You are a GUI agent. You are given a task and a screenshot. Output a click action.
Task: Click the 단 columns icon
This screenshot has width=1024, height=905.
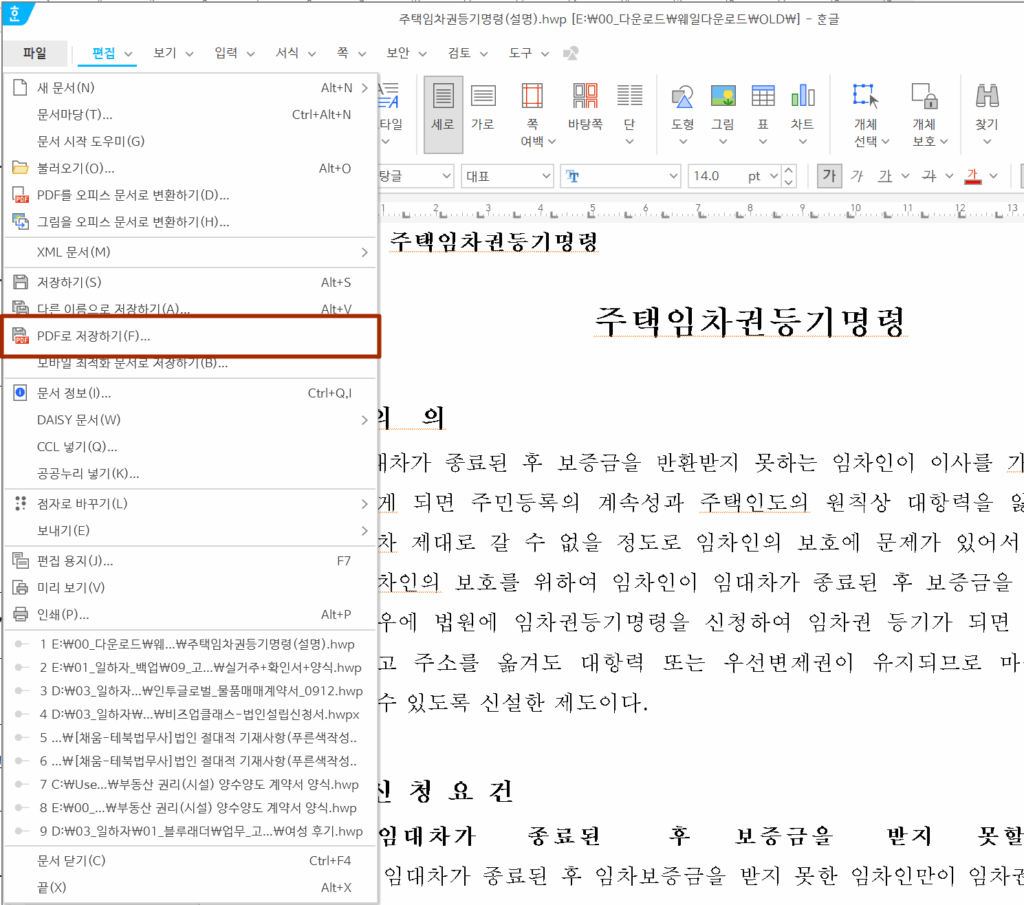coord(630,96)
